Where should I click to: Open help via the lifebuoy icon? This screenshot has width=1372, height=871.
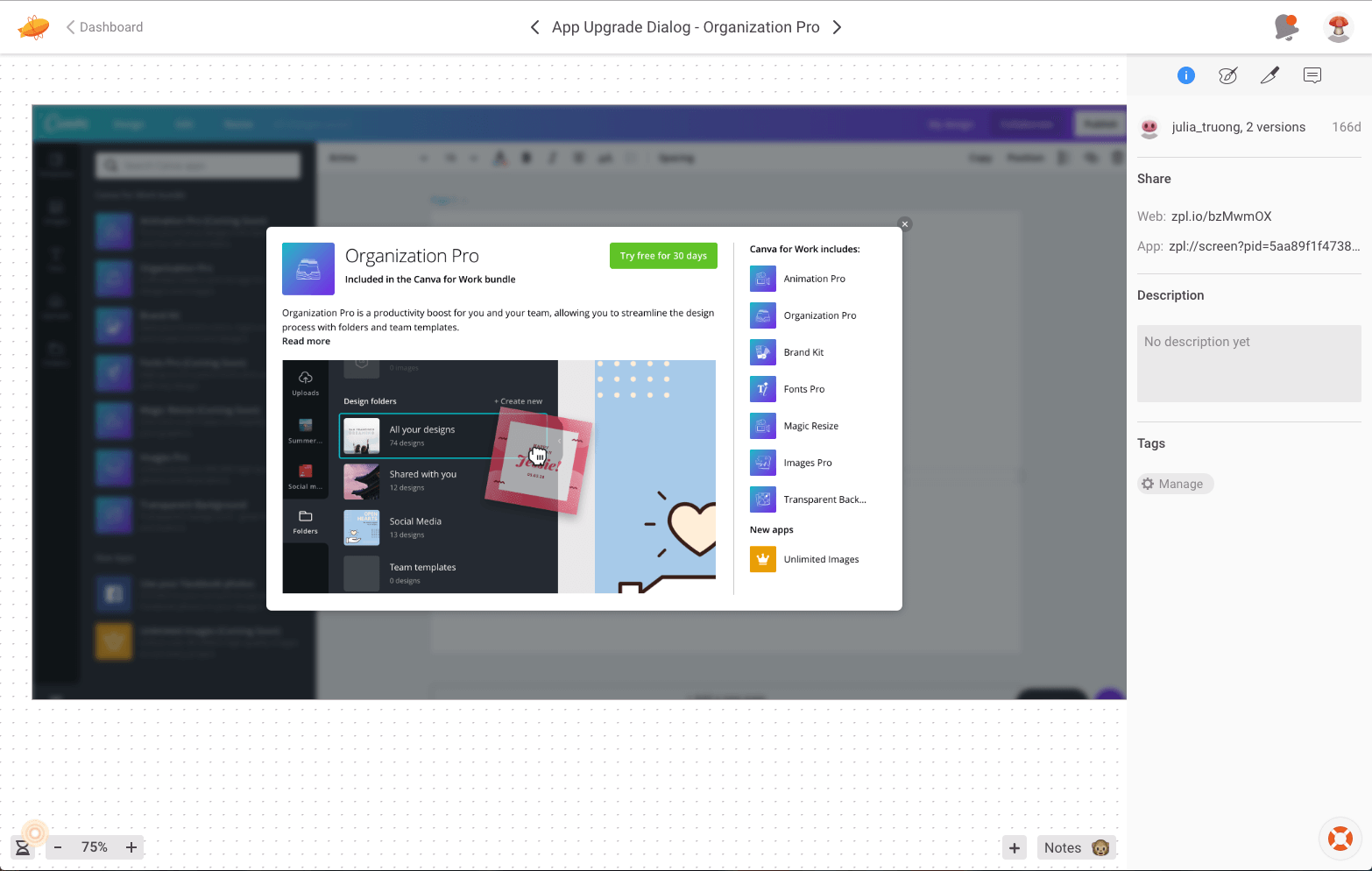[1340, 839]
